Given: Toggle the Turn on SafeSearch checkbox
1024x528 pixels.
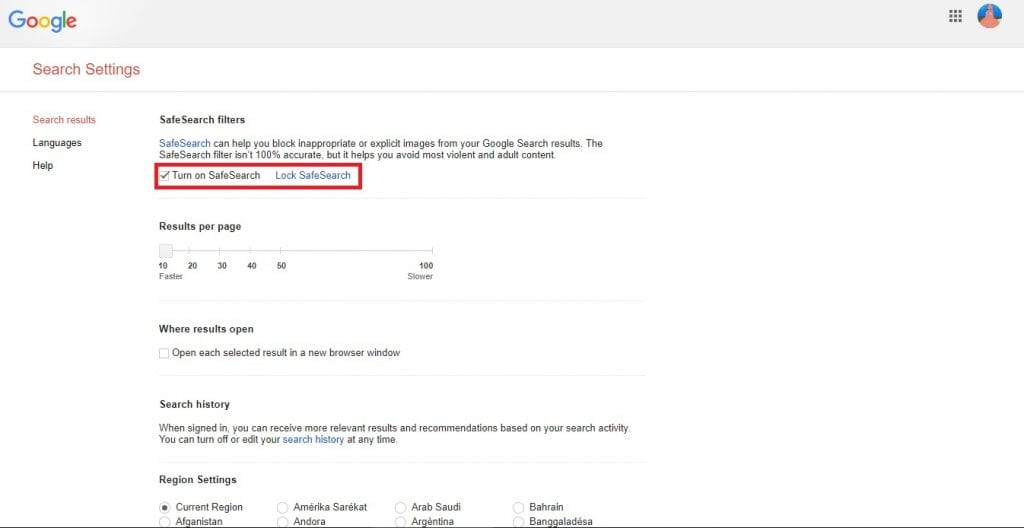Looking at the screenshot, I should [165, 175].
